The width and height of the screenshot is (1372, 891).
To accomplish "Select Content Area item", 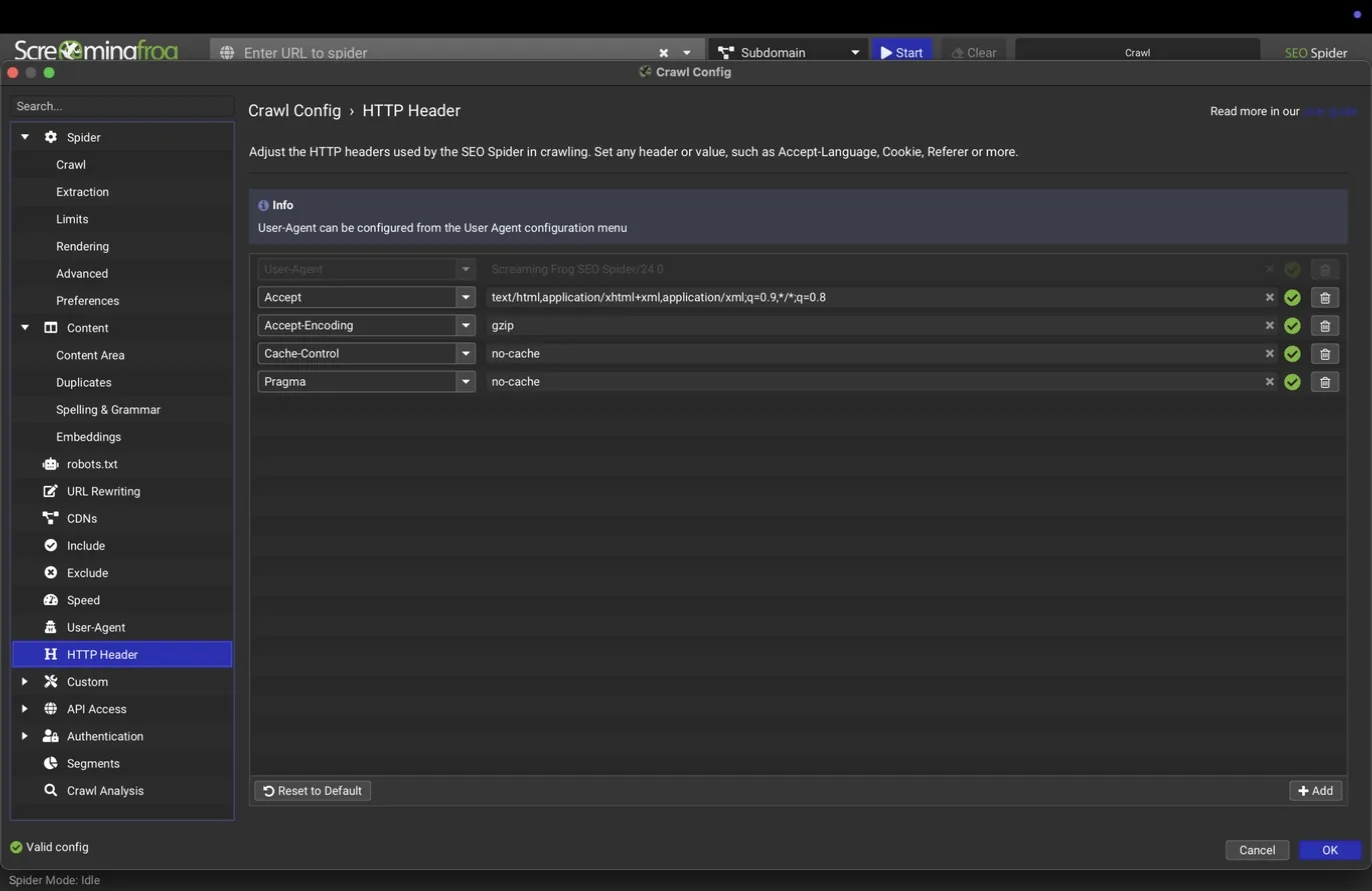I will (x=90, y=355).
